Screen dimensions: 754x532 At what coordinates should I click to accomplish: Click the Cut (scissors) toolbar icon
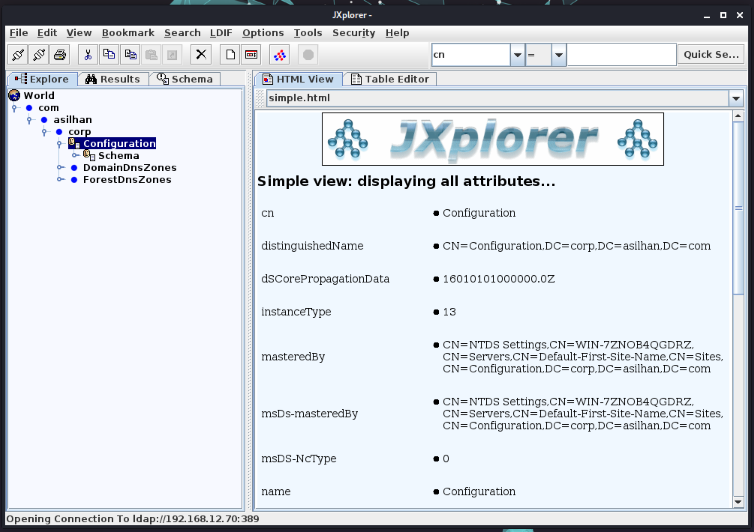click(88, 54)
